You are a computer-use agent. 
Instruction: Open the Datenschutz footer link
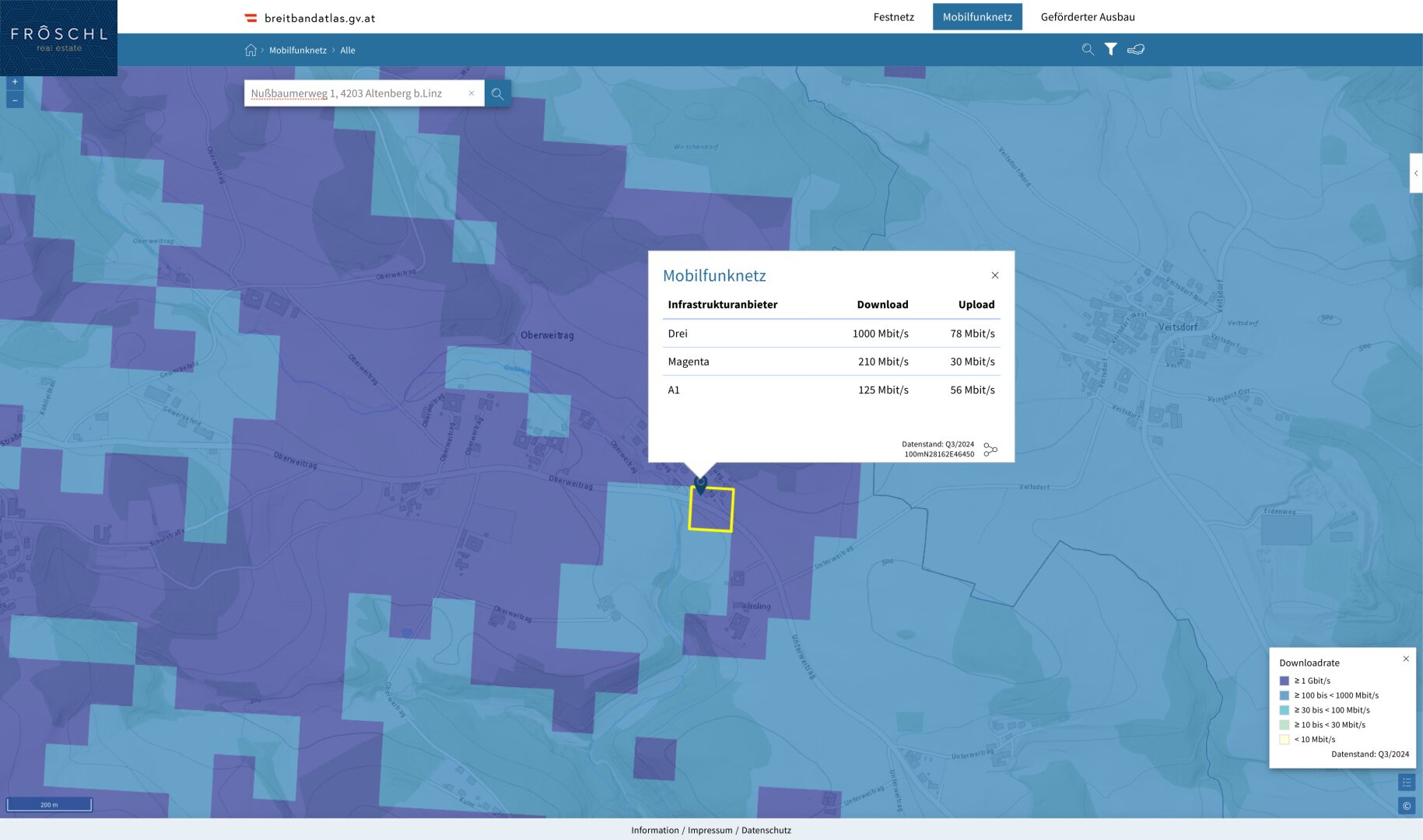click(x=766, y=830)
